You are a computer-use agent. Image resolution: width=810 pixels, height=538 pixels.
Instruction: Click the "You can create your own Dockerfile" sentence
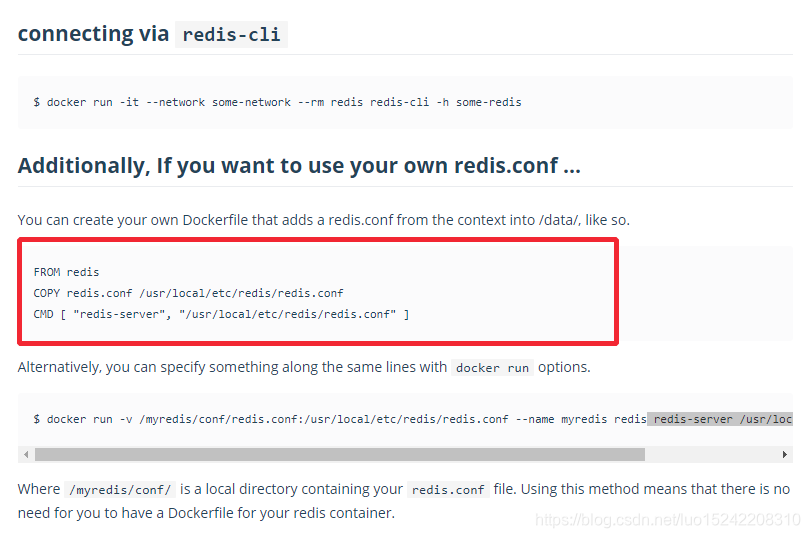click(x=324, y=220)
